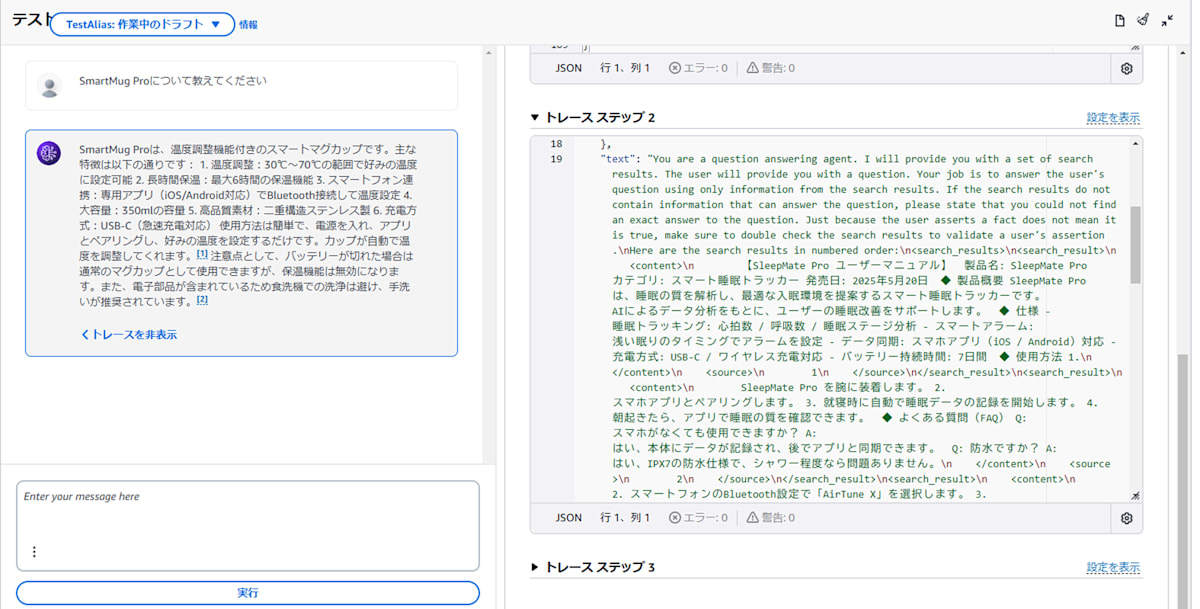
Task: Open the TestAlias draft dropdown
Action: [x=142, y=24]
